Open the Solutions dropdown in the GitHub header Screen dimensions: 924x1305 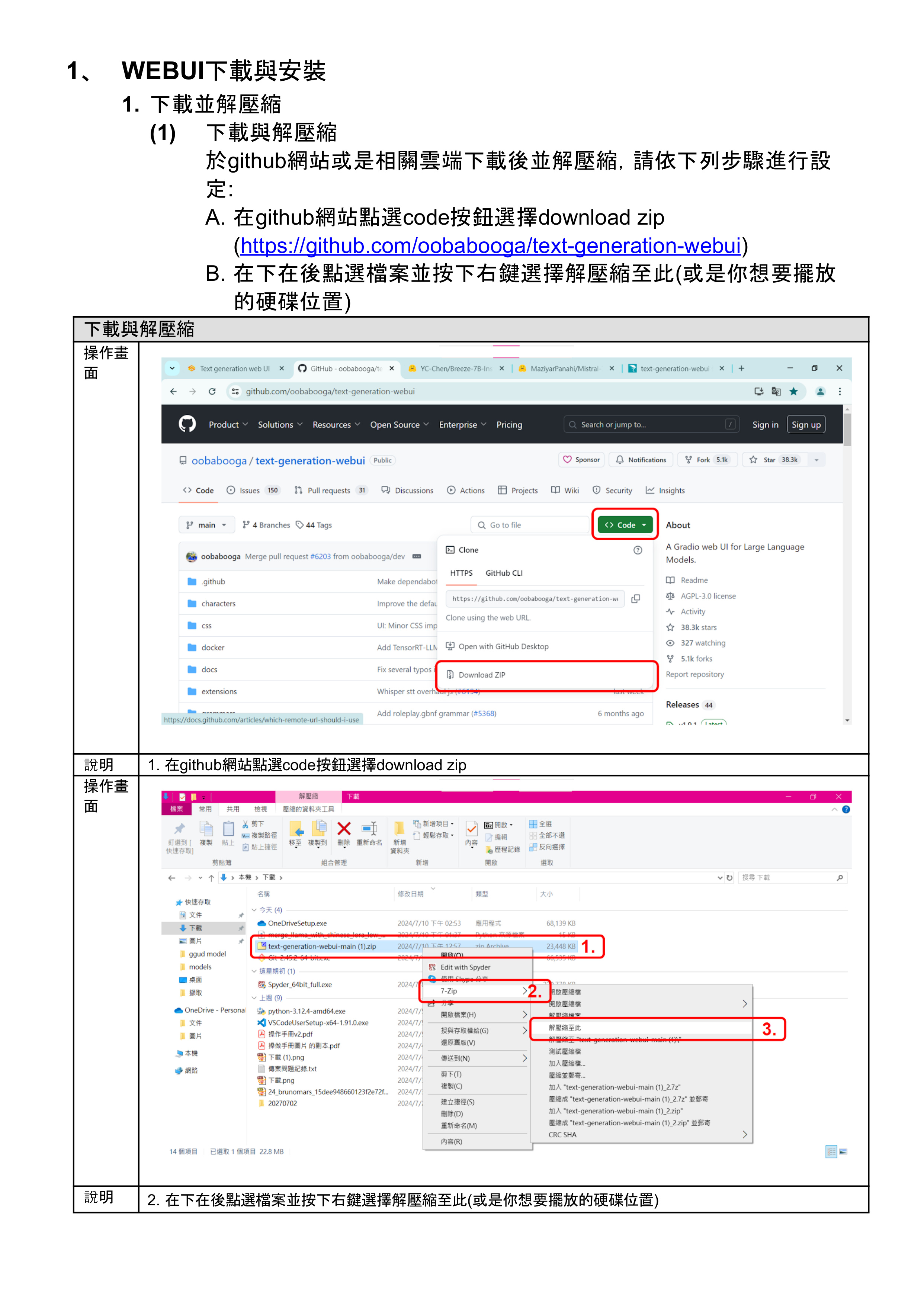click(280, 424)
